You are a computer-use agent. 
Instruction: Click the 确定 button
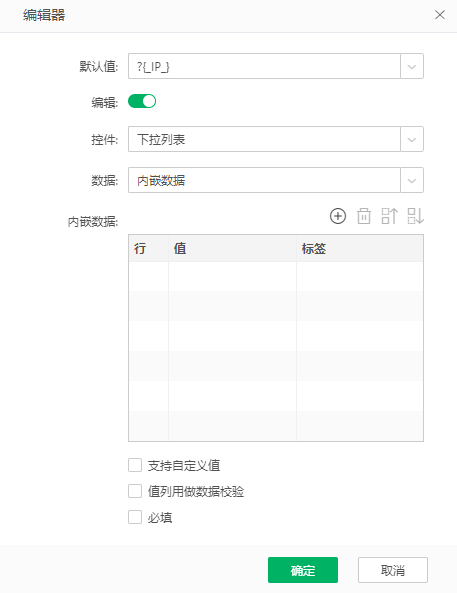point(303,570)
